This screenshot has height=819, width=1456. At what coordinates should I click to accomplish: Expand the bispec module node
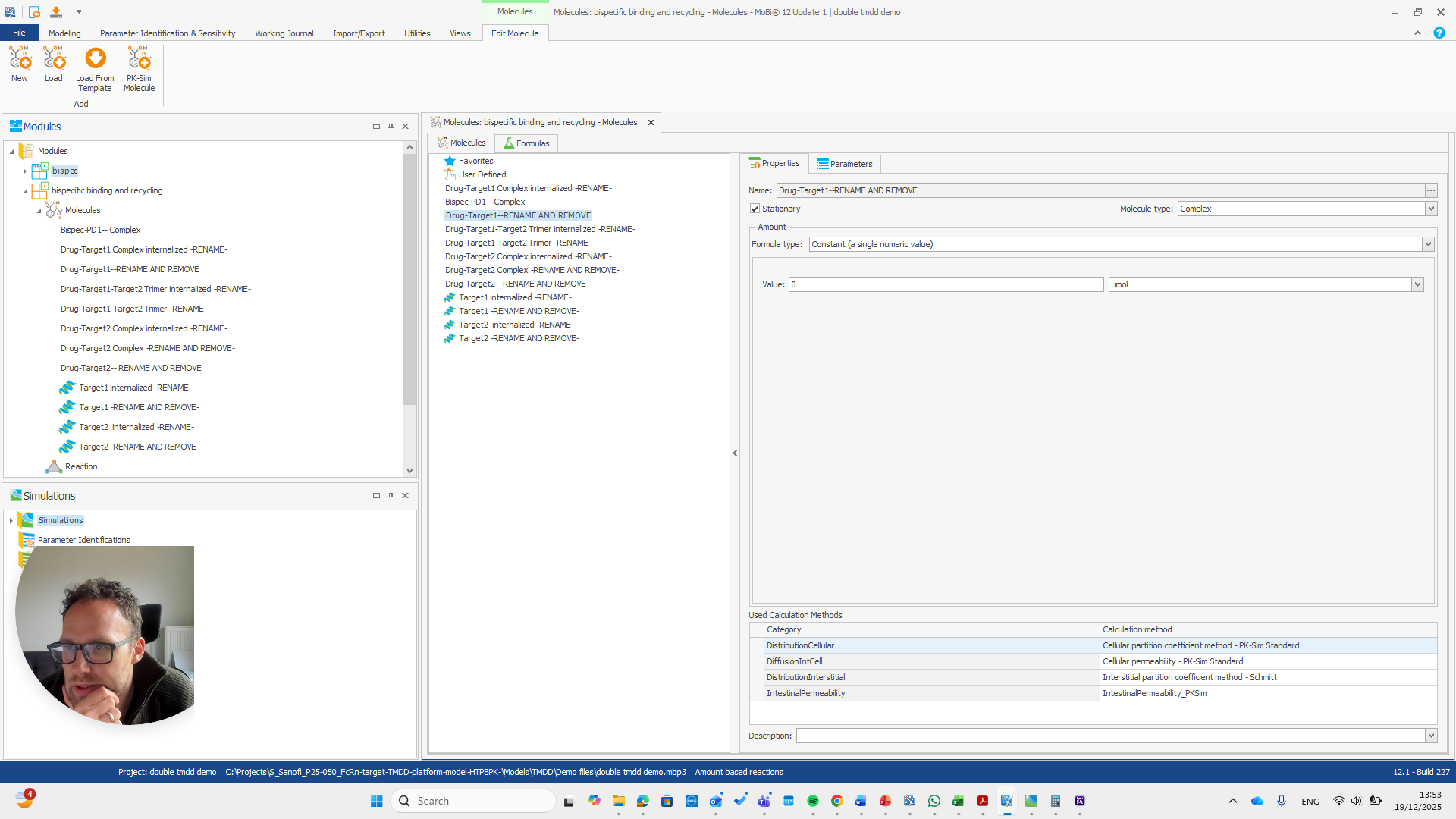tap(25, 171)
